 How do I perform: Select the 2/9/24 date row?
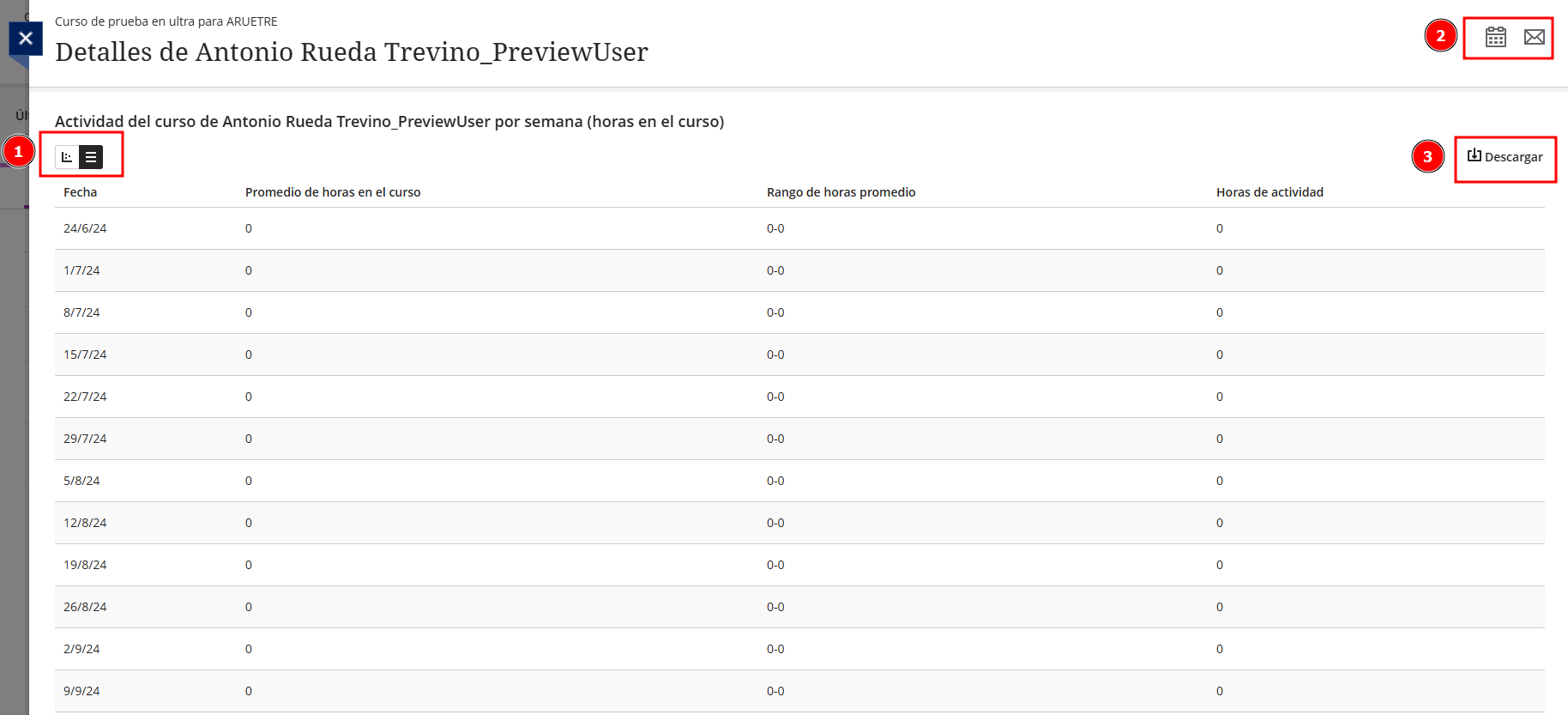(x=81, y=649)
